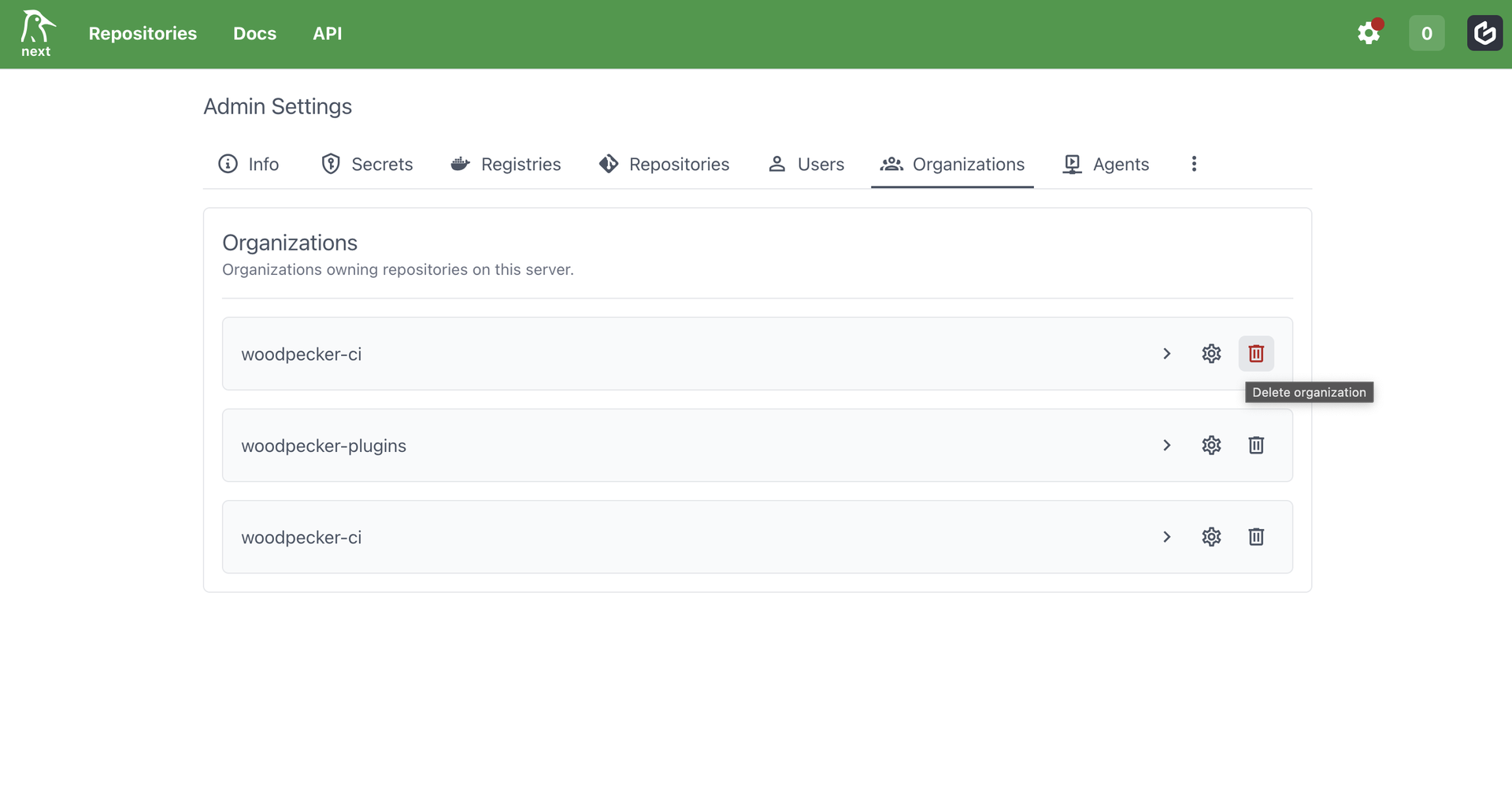
Task: Open the Docs link
Action: [x=254, y=33]
